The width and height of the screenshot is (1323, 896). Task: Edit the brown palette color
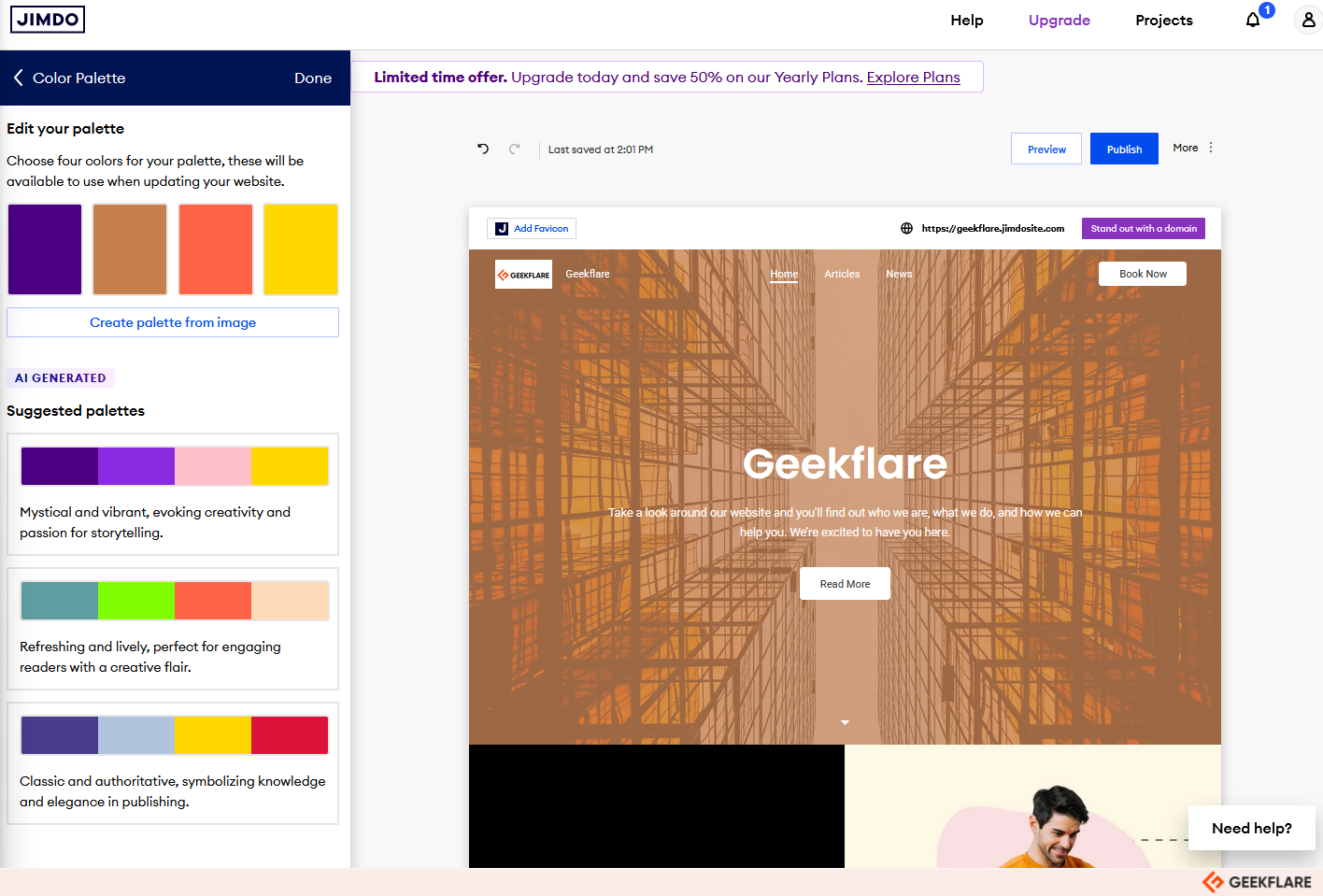[x=130, y=249]
